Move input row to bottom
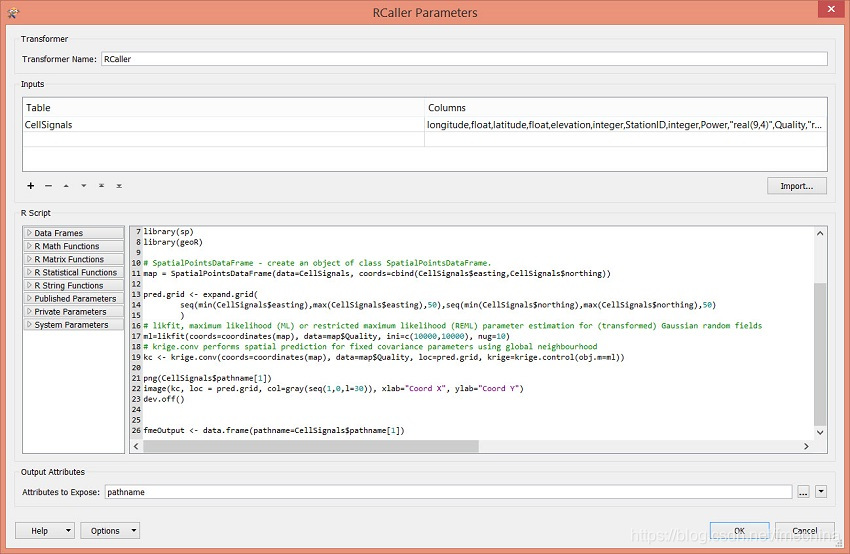Screen dimensions: 850x554 click(x=119, y=186)
